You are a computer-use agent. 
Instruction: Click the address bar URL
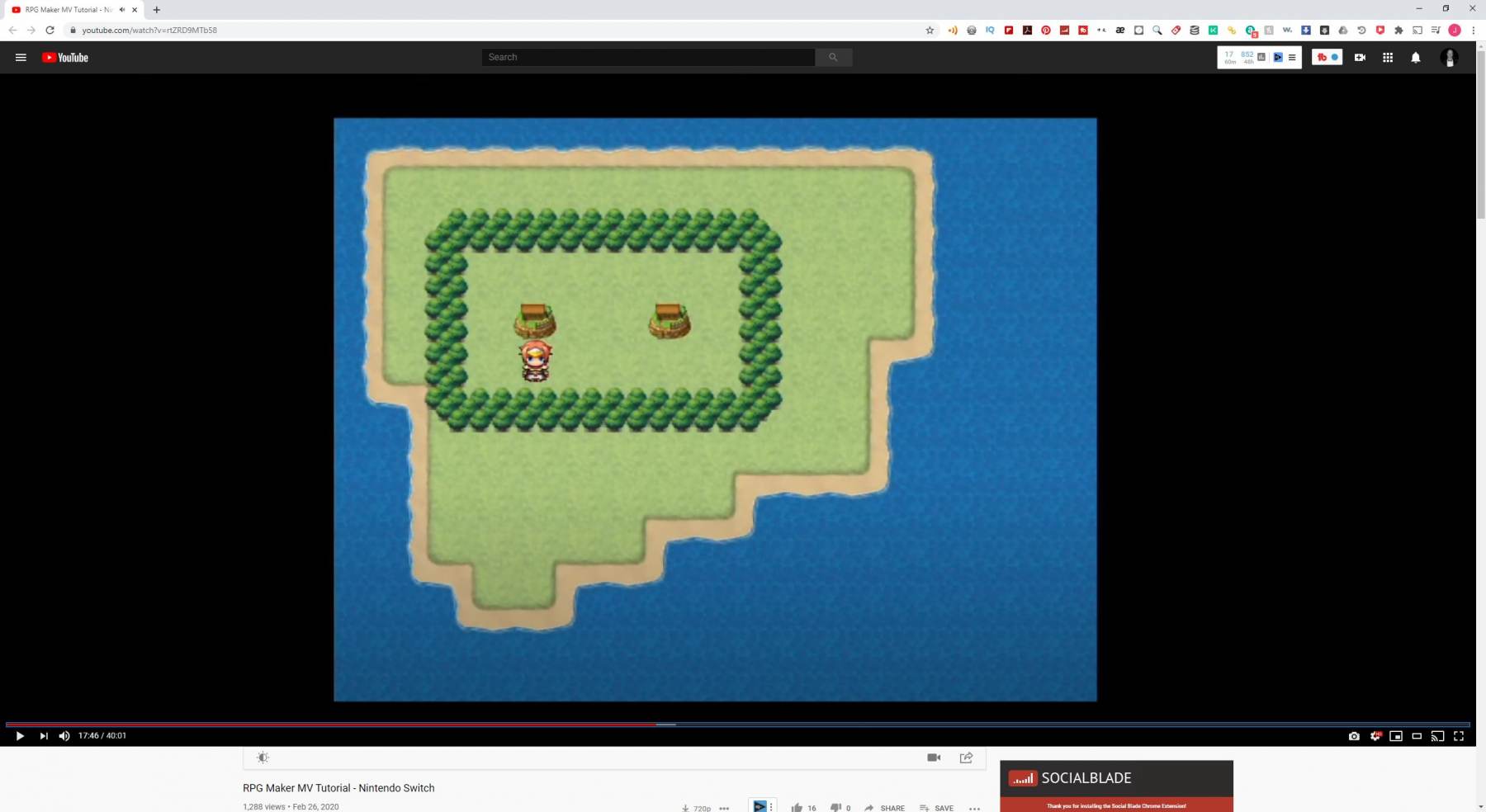click(x=149, y=31)
